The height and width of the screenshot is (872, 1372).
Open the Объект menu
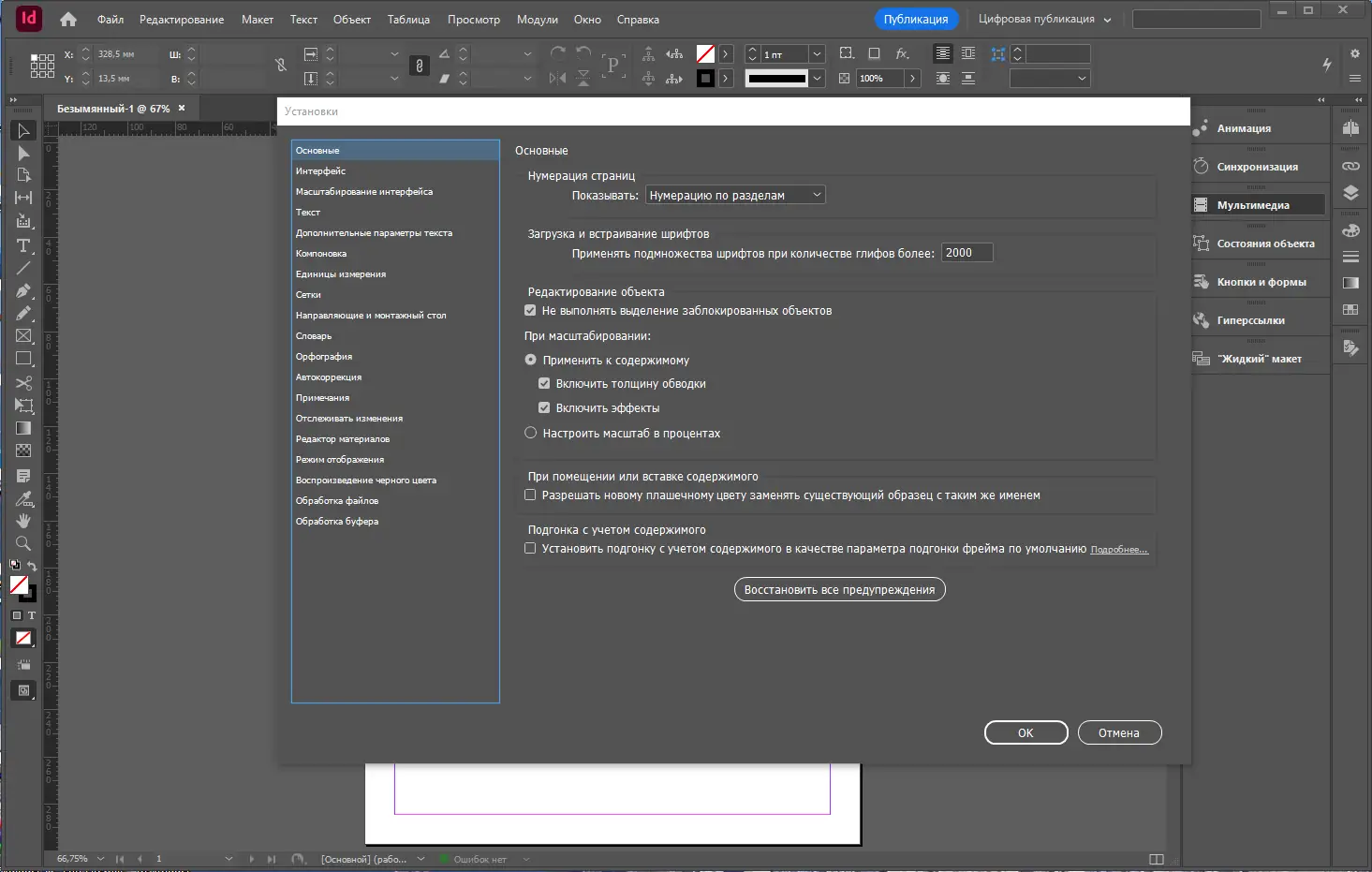352,20
